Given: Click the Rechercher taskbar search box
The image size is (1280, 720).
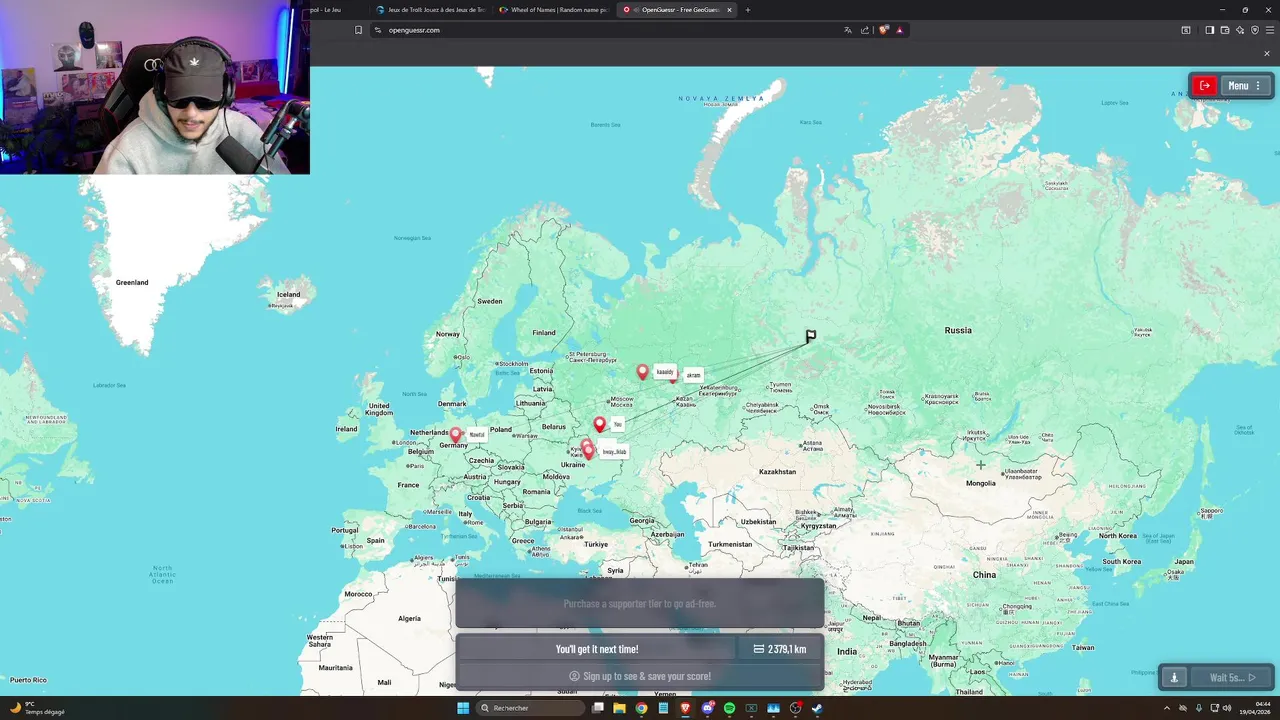Looking at the screenshot, I should point(531,708).
